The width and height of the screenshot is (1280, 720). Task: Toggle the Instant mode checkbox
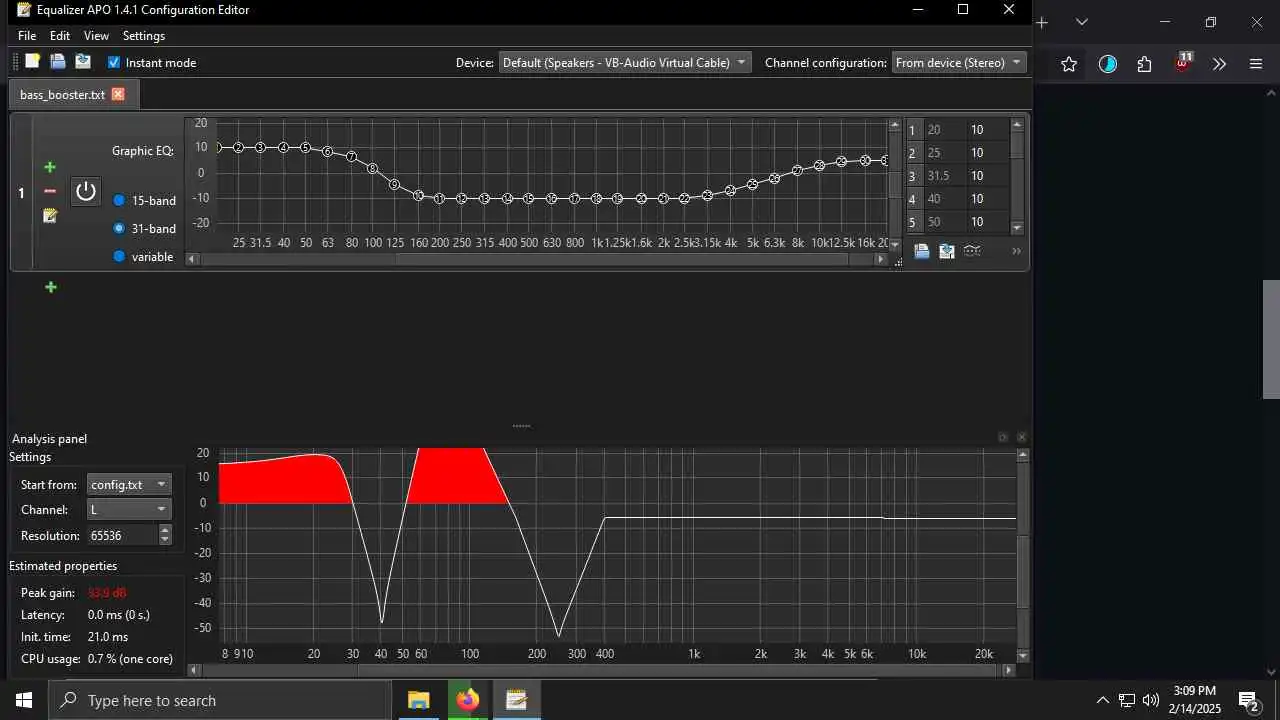coord(114,62)
